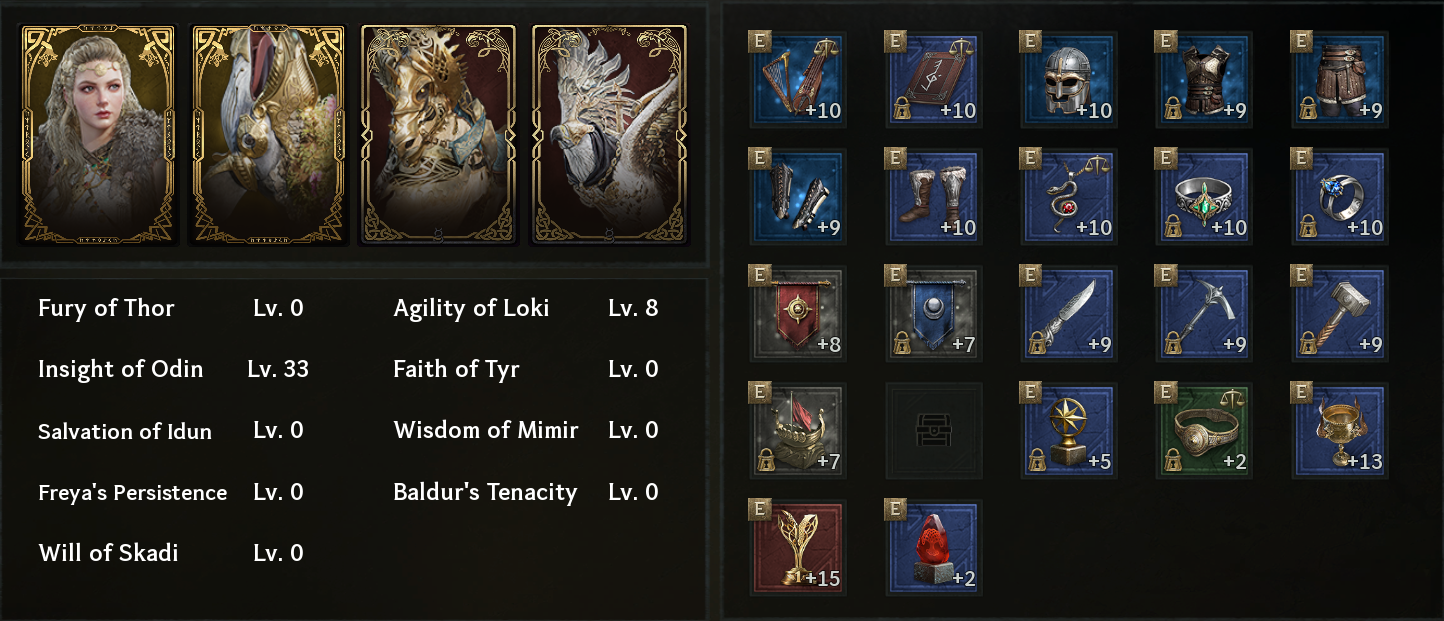Click the iron helmet equipment slot
Viewport: 1444px width, 621px height.
click(x=1068, y=79)
